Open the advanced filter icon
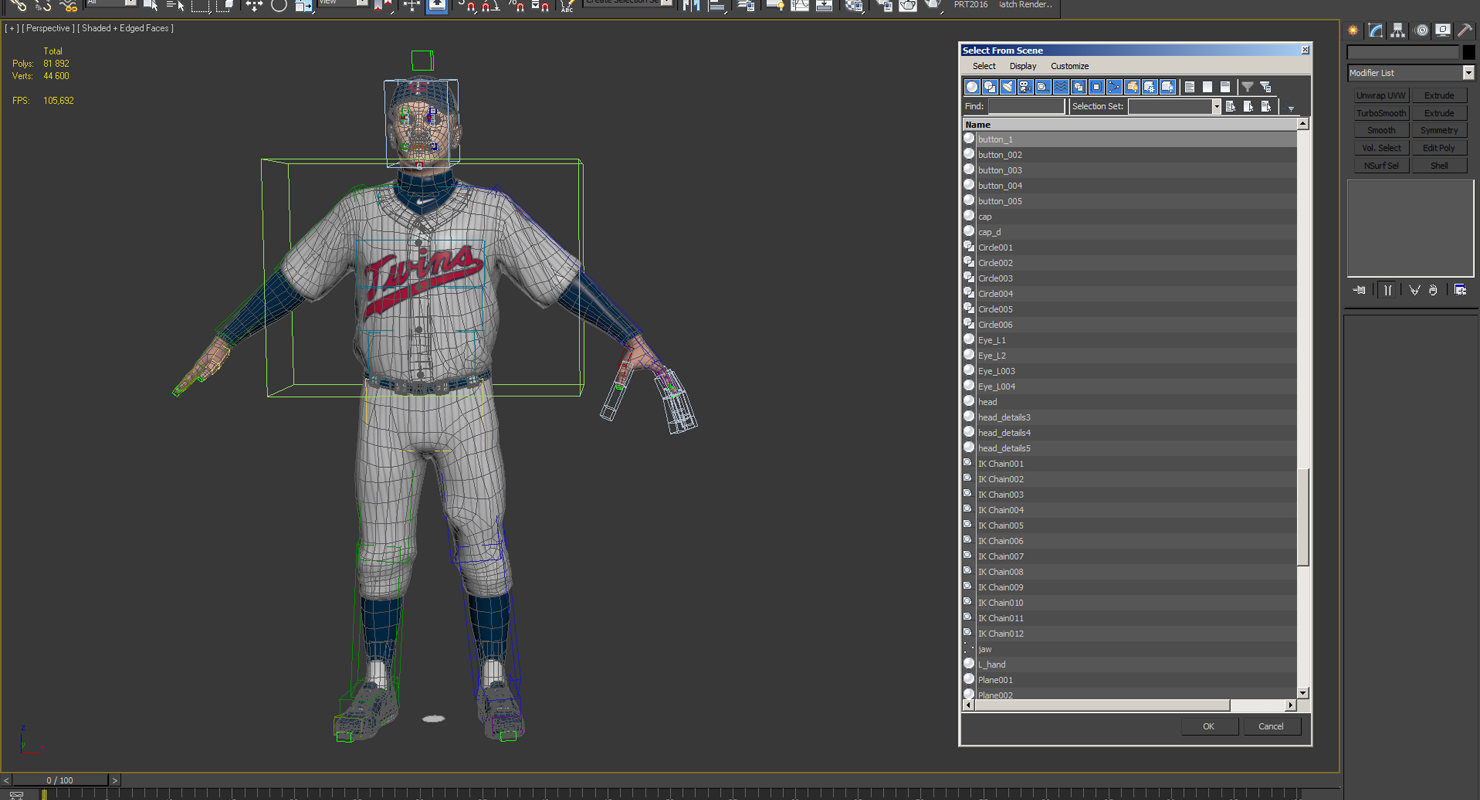Screen dimensions: 1480x800 [1266, 87]
